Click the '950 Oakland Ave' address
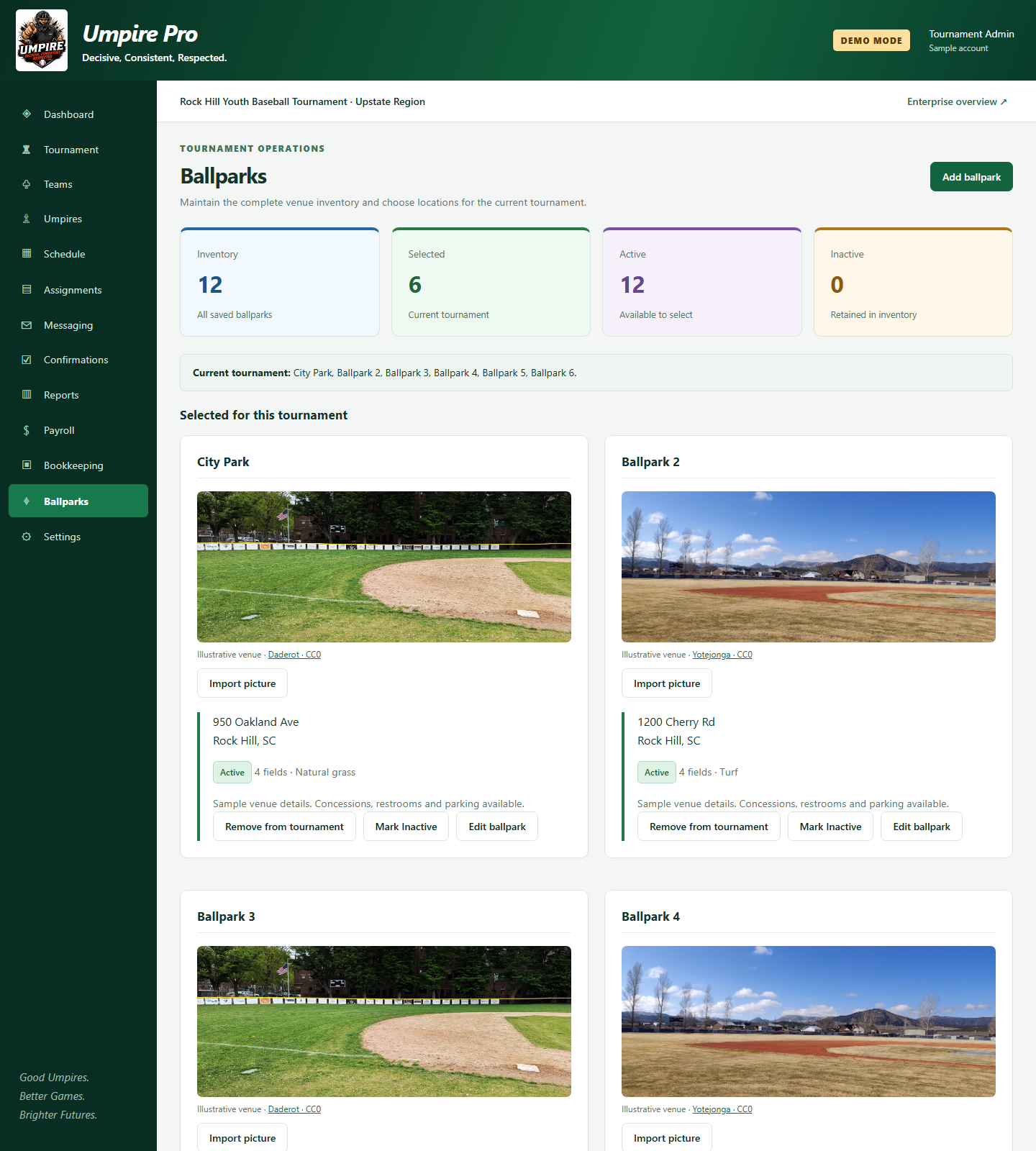1036x1151 pixels. click(x=256, y=722)
